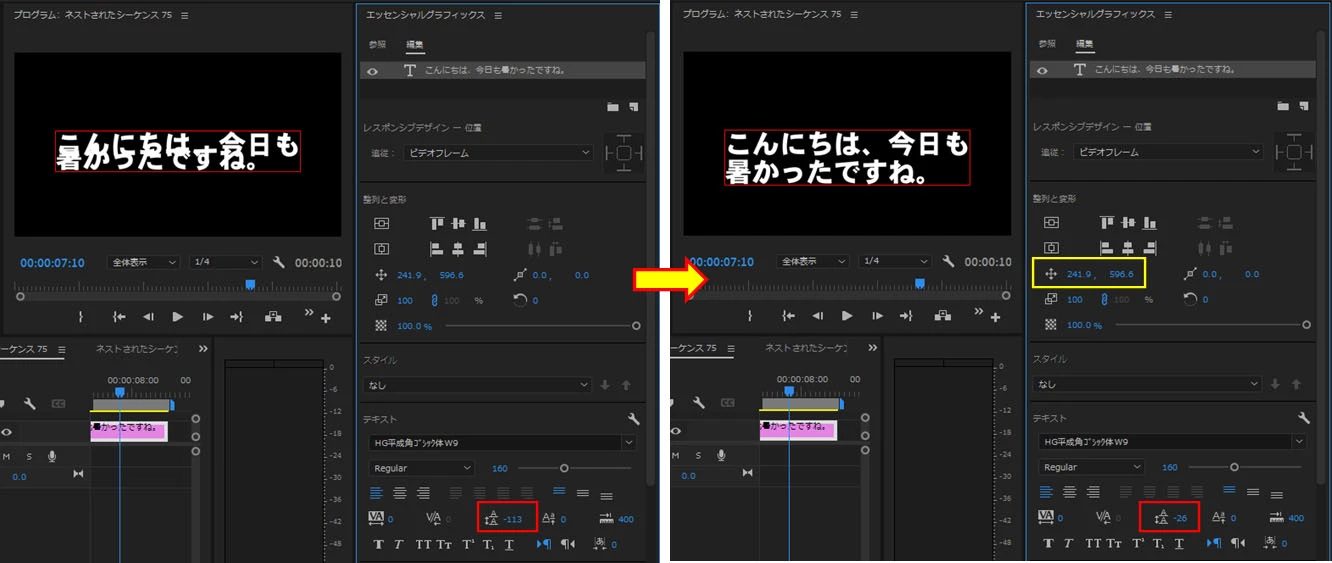Image resolution: width=1332 pixels, height=563 pixels.
Task: Switch to 編集 tab in left screenshot
Action: tap(413, 44)
